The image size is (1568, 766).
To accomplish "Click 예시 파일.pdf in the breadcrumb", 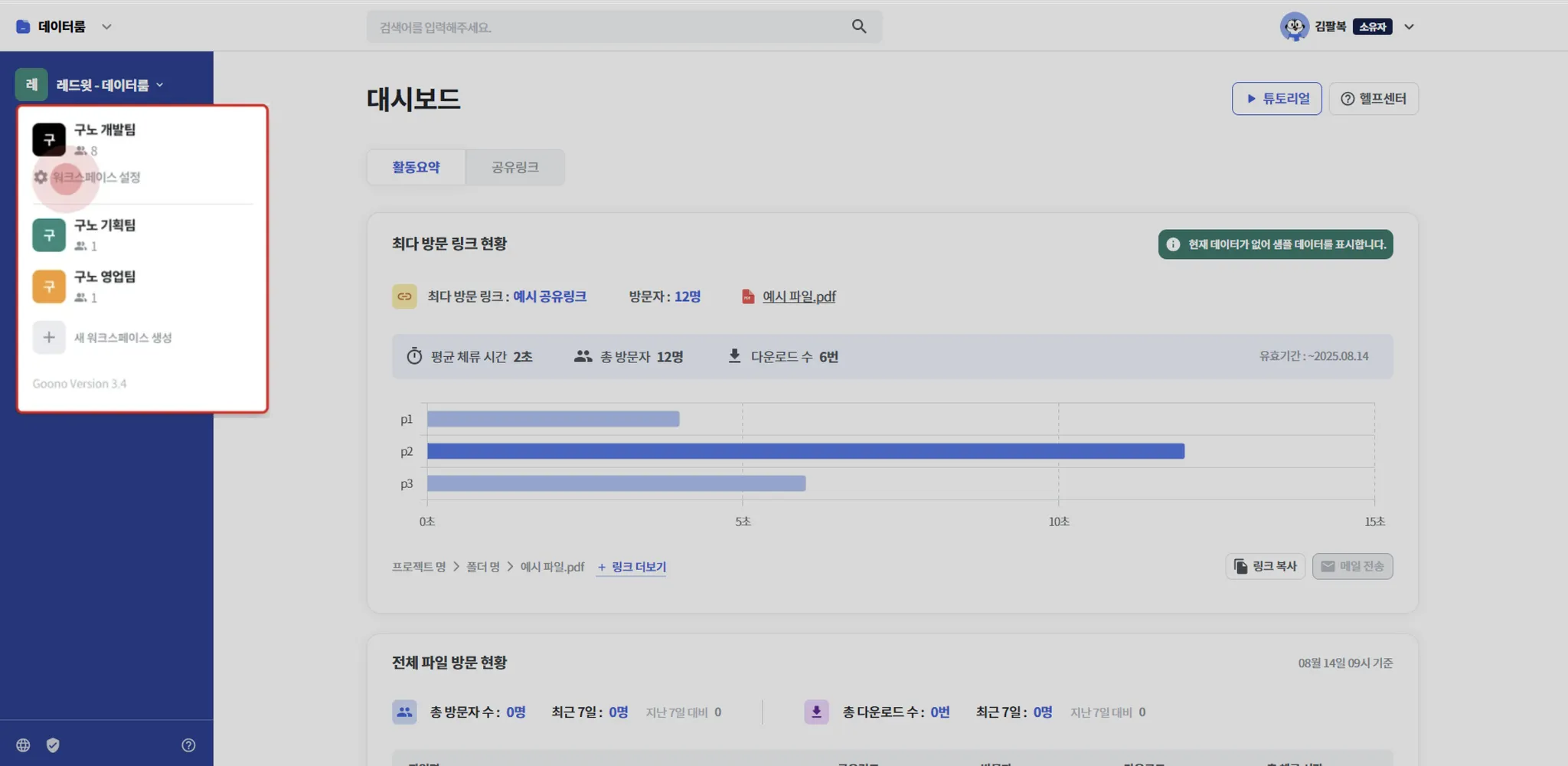I will click(552, 567).
